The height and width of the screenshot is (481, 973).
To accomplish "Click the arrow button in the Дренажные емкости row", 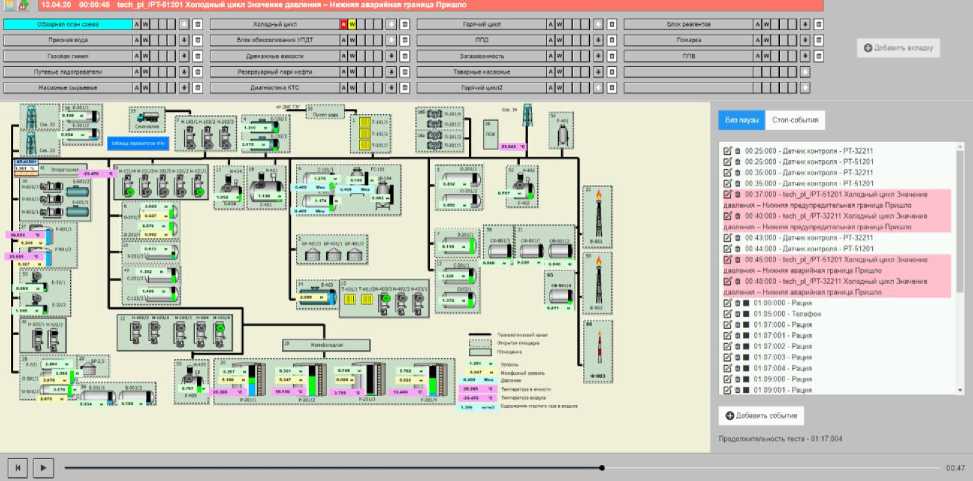I will 390,56.
